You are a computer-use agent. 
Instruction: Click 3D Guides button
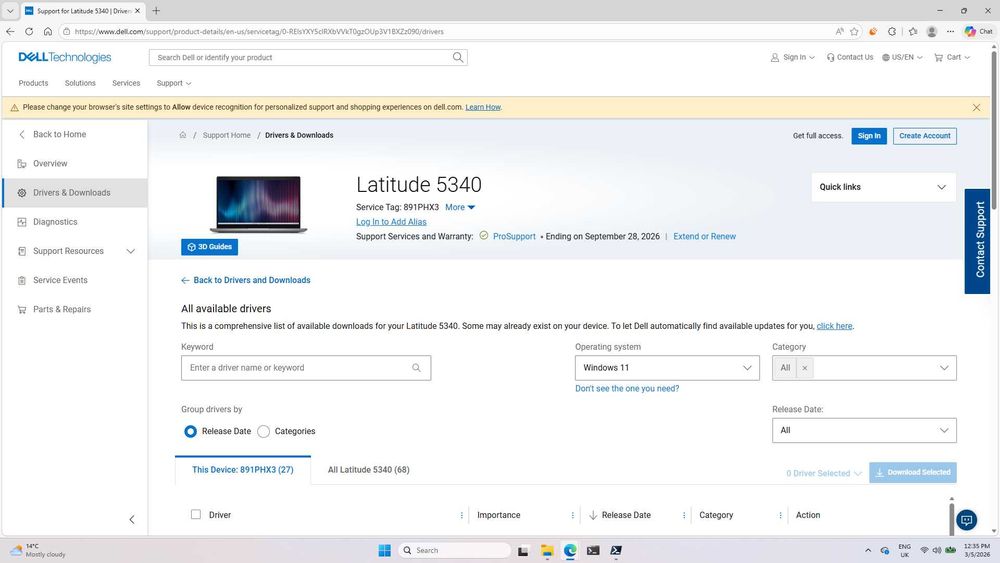tap(209, 247)
